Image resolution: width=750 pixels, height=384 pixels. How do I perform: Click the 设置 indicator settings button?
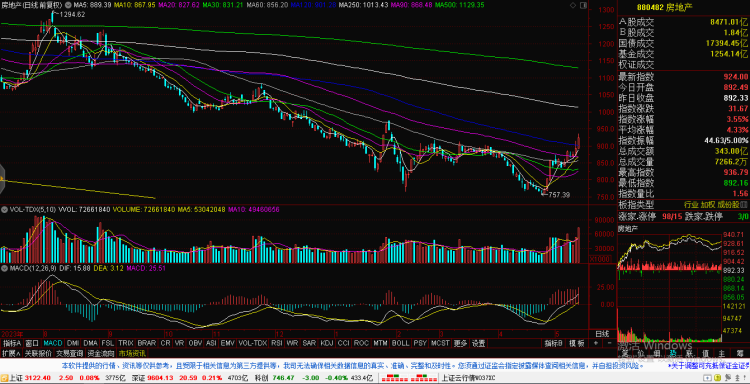click(x=478, y=343)
